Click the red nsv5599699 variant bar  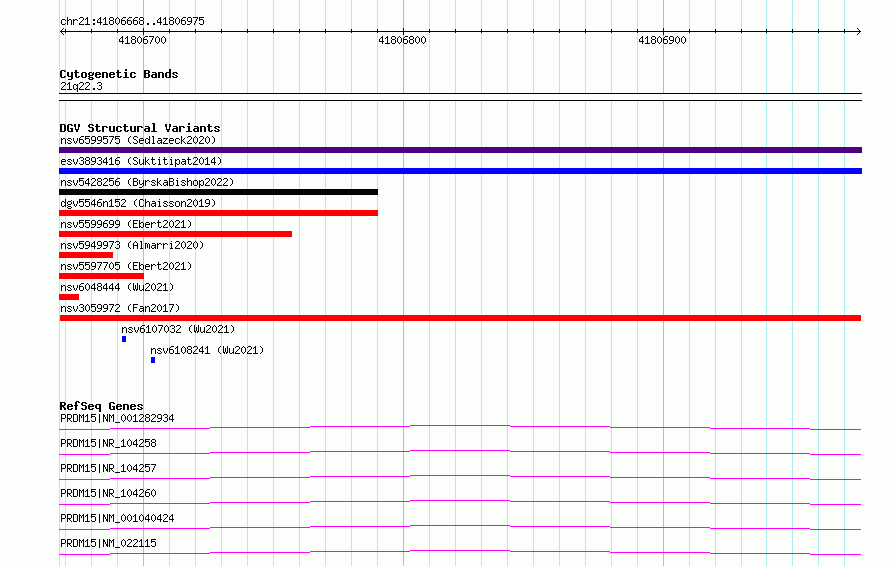coord(175,234)
